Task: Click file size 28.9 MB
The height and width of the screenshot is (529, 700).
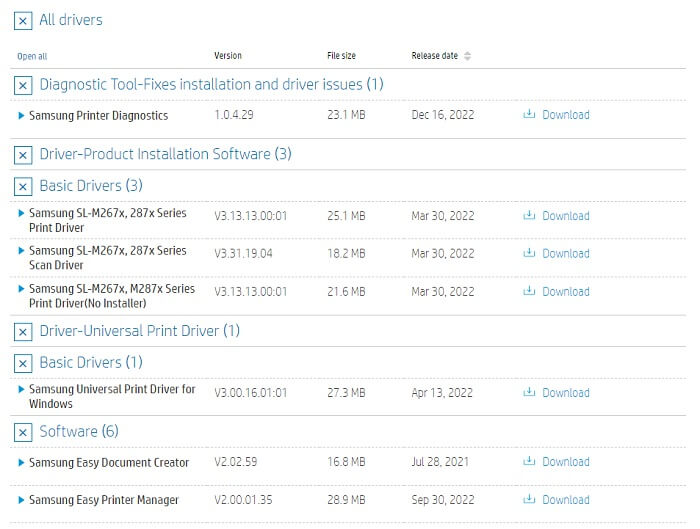Action: 346,500
